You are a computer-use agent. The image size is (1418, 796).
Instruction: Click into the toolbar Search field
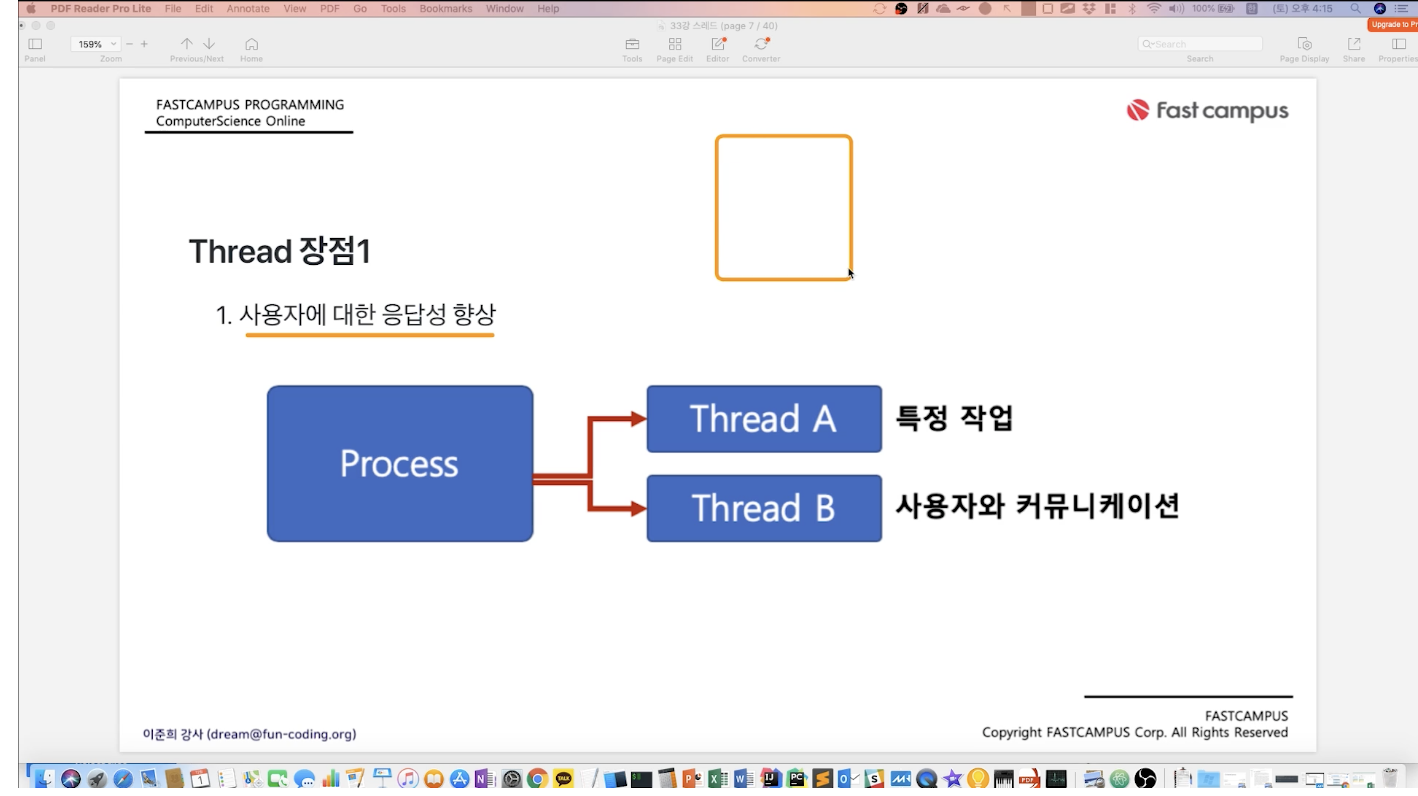click(x=1200, y=44)
